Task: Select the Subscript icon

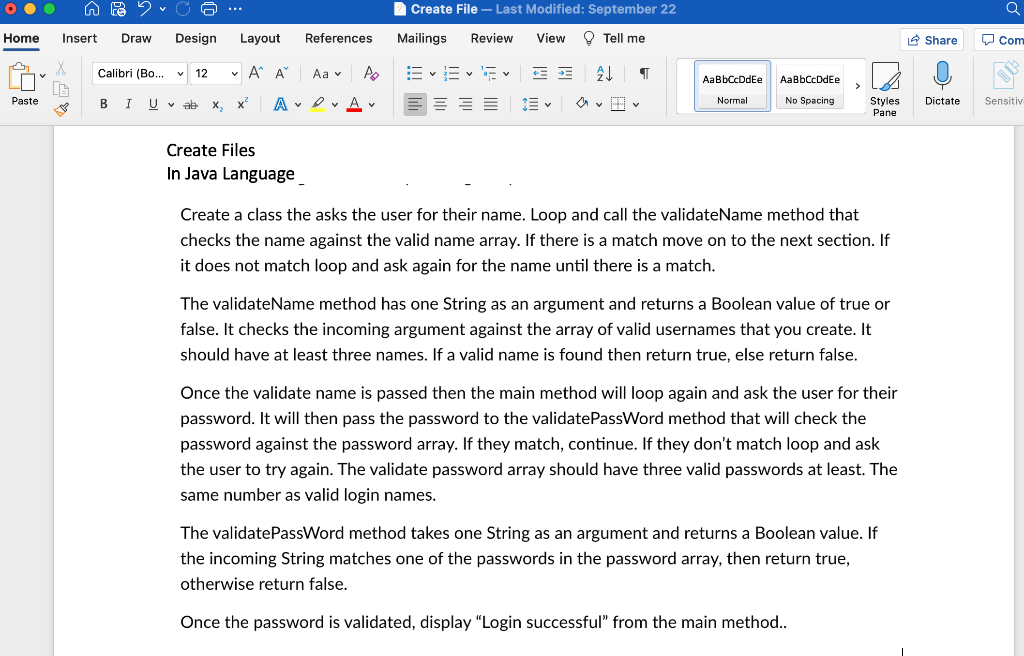Action: pos(217,104)
